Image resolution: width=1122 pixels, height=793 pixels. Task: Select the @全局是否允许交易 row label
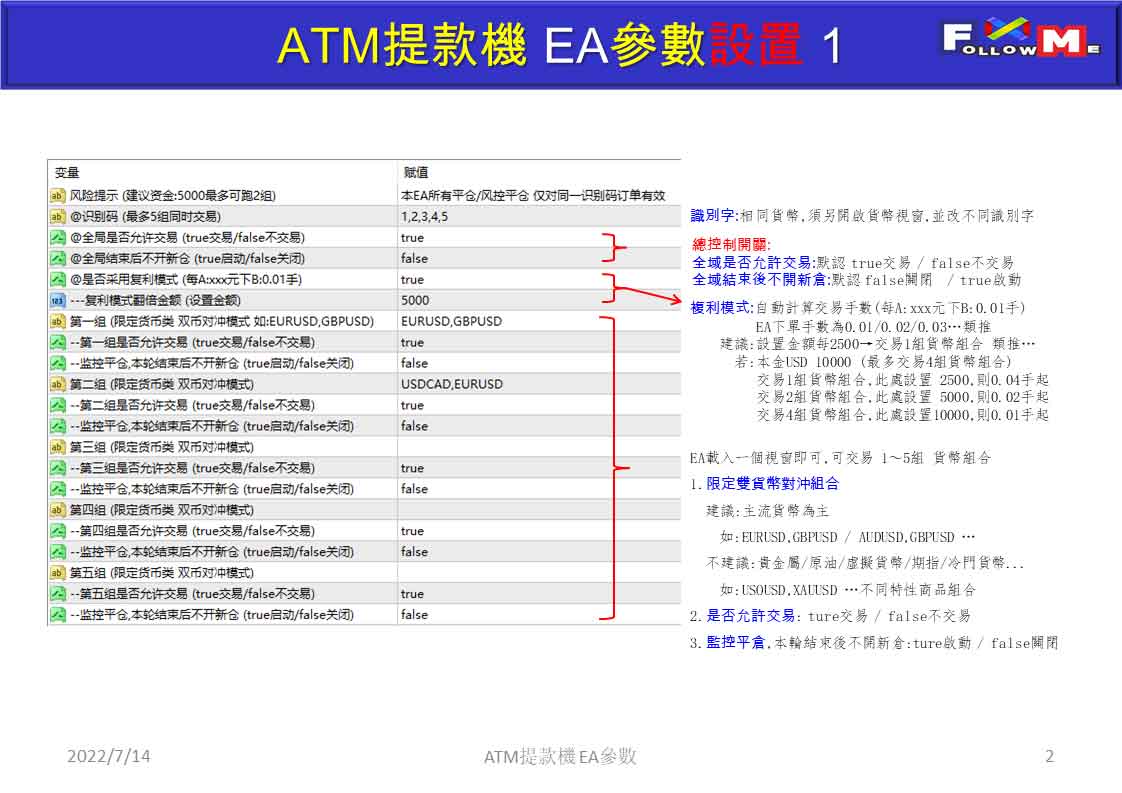click(187, 237)
